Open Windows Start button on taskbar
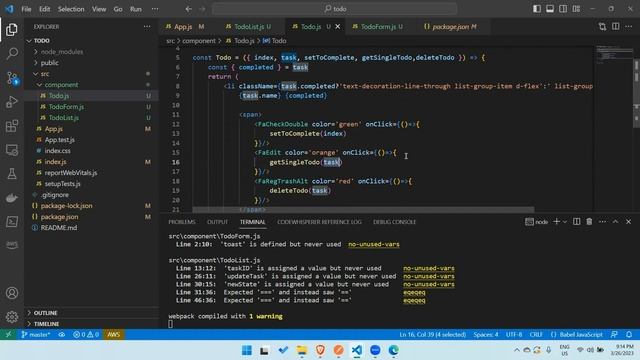This screenshot has height=360, width=640. tap(247, 350)
